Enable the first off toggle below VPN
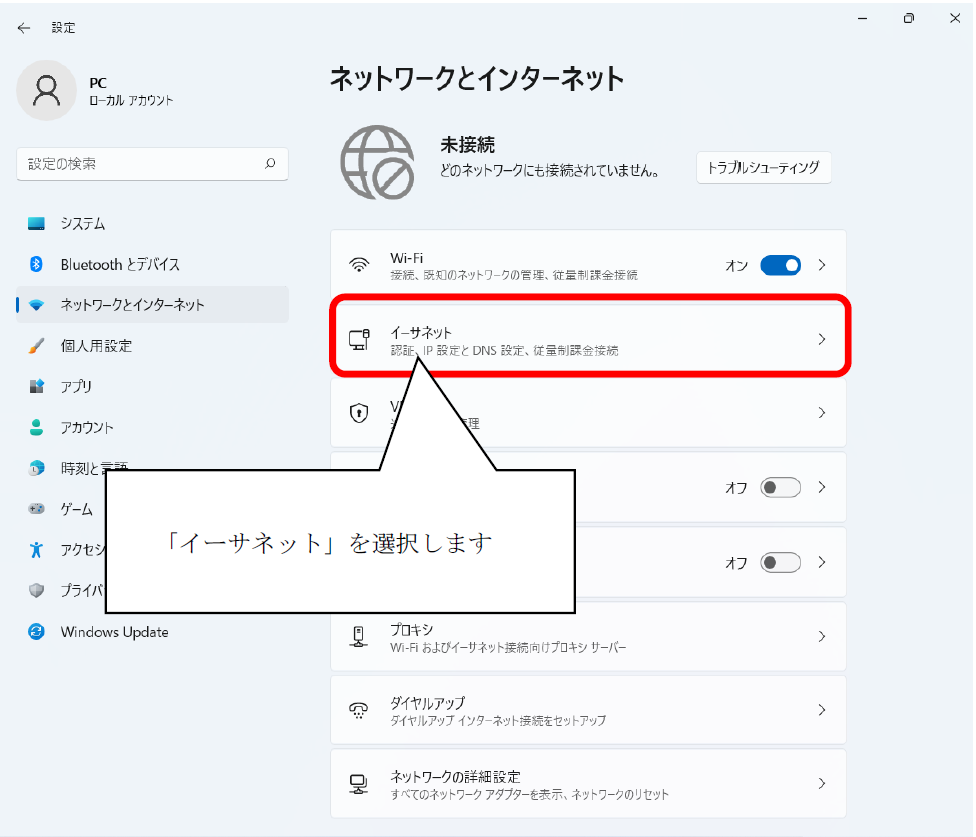Image resolution: width=976 pixels, height=837 pixels. [x=780, y=488]
